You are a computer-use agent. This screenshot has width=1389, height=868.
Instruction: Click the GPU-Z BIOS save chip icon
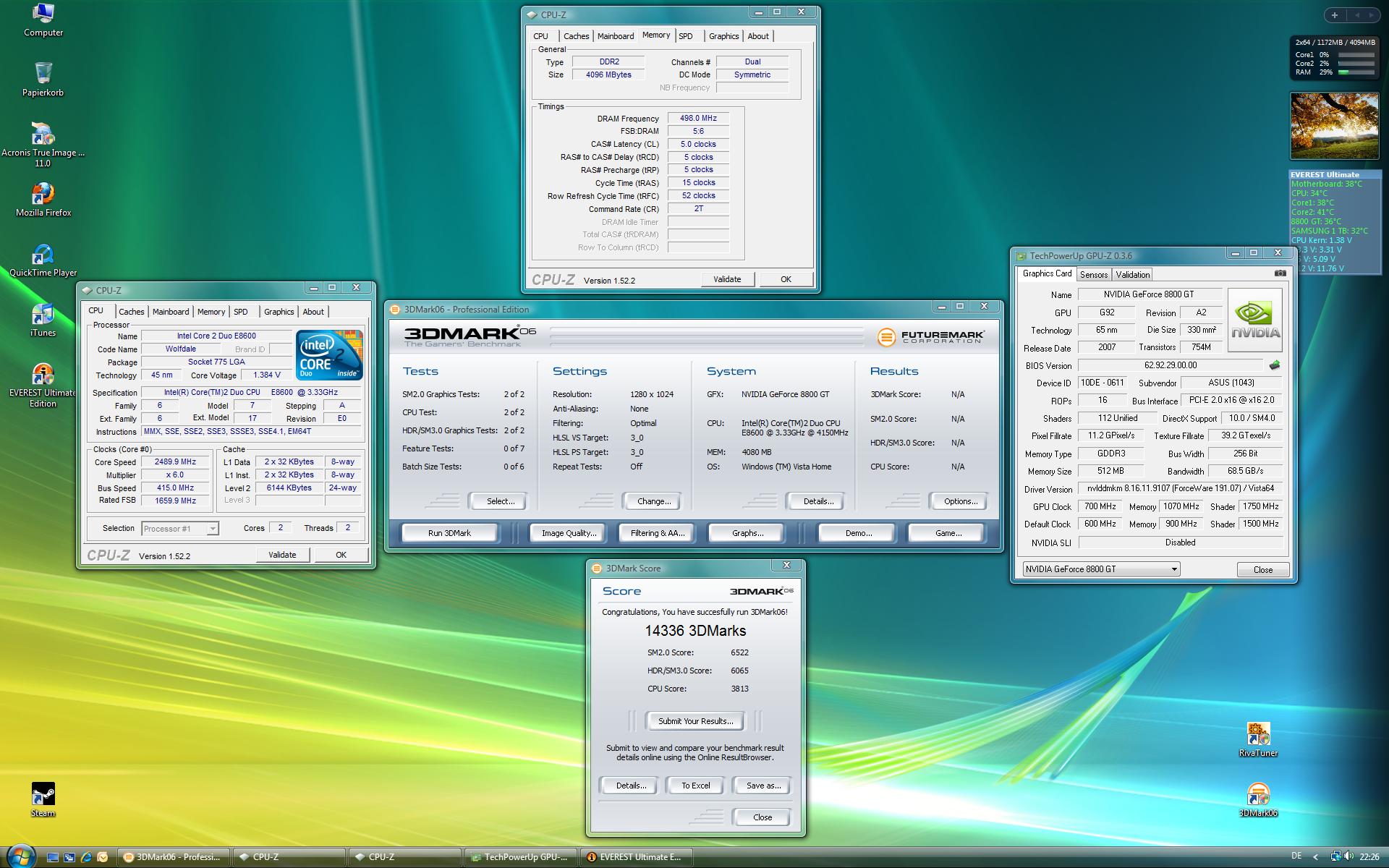tap(1275, 365)
